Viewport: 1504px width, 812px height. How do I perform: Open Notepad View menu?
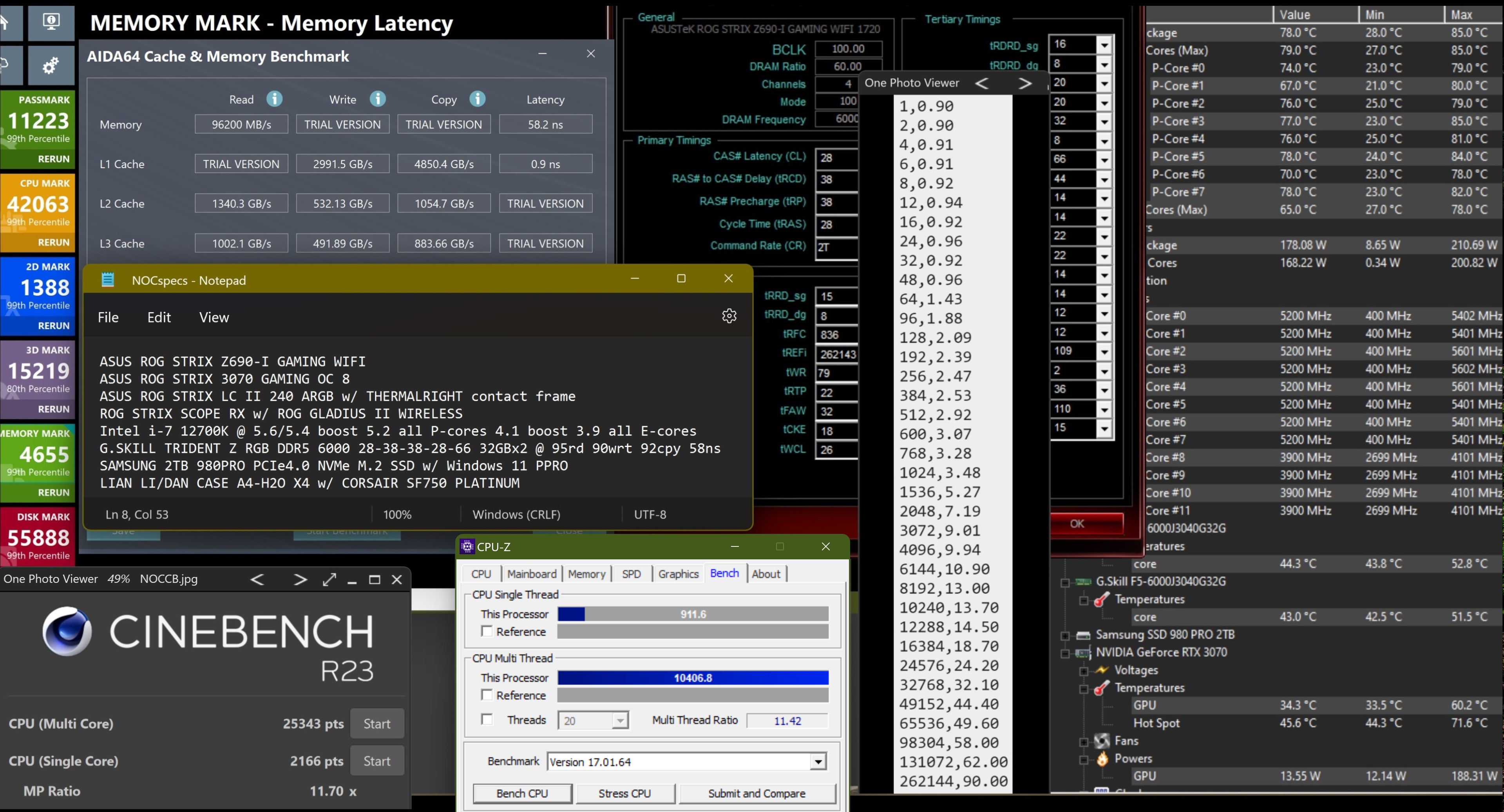click(214, 317)
